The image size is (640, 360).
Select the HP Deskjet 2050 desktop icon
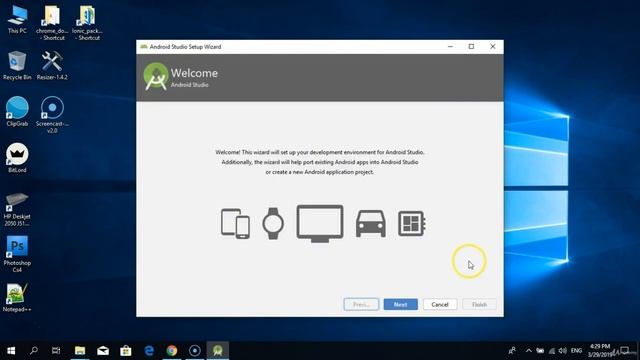point(17,209)
